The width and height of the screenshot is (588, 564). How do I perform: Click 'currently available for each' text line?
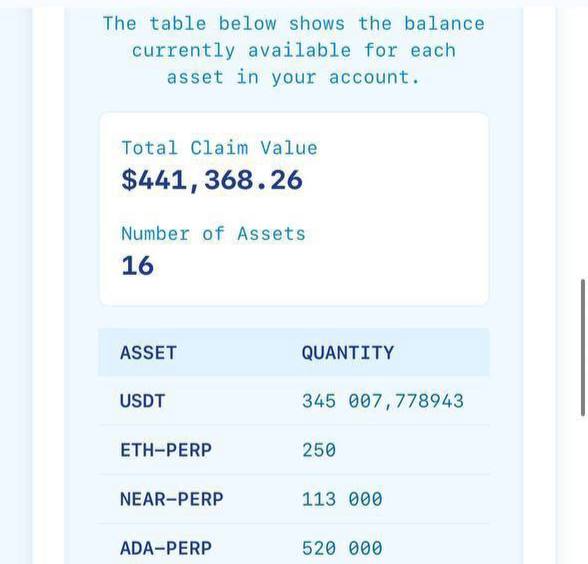coord(294,51)
